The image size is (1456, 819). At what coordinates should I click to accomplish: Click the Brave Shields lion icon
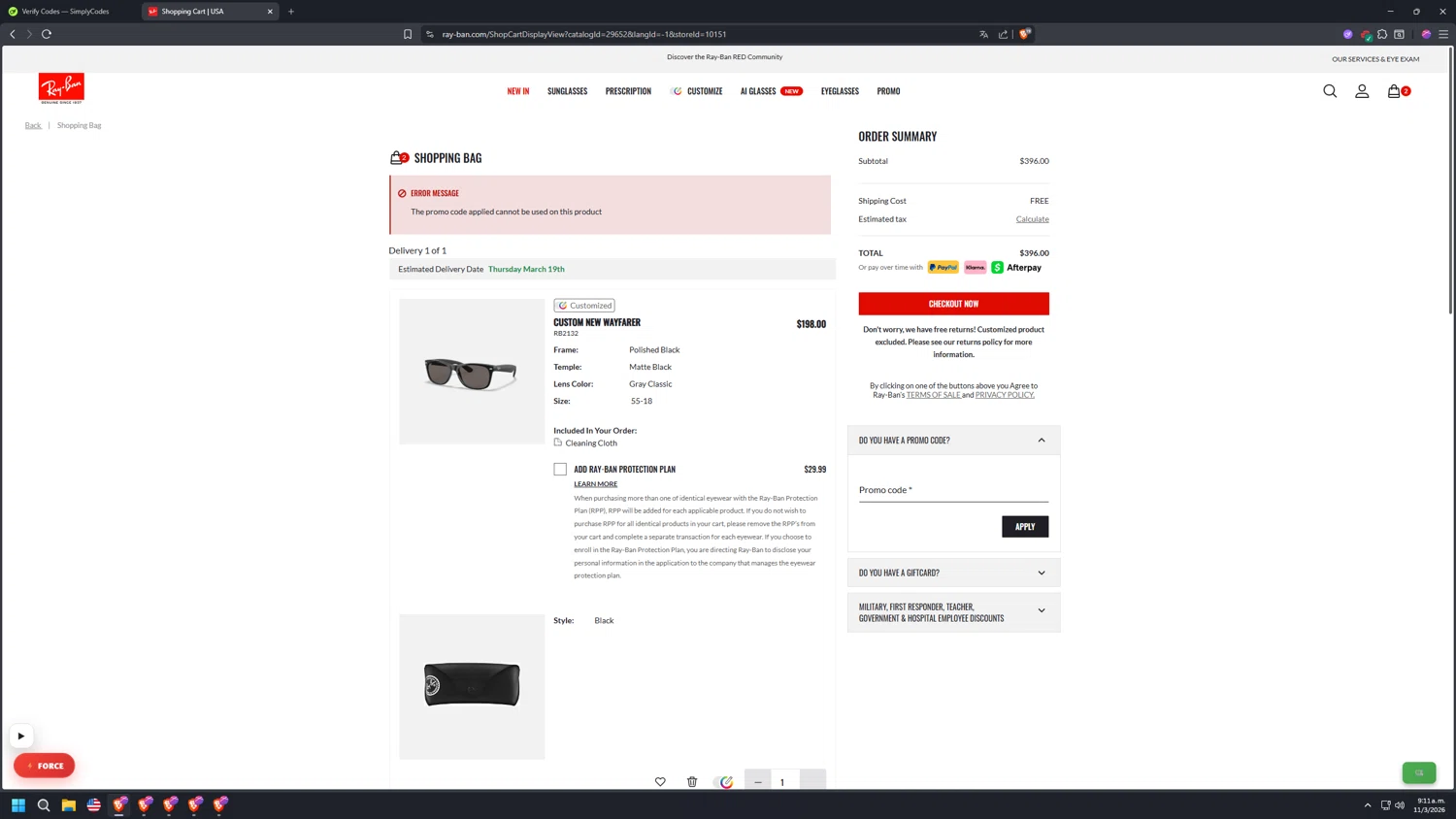click(1025, 34)
